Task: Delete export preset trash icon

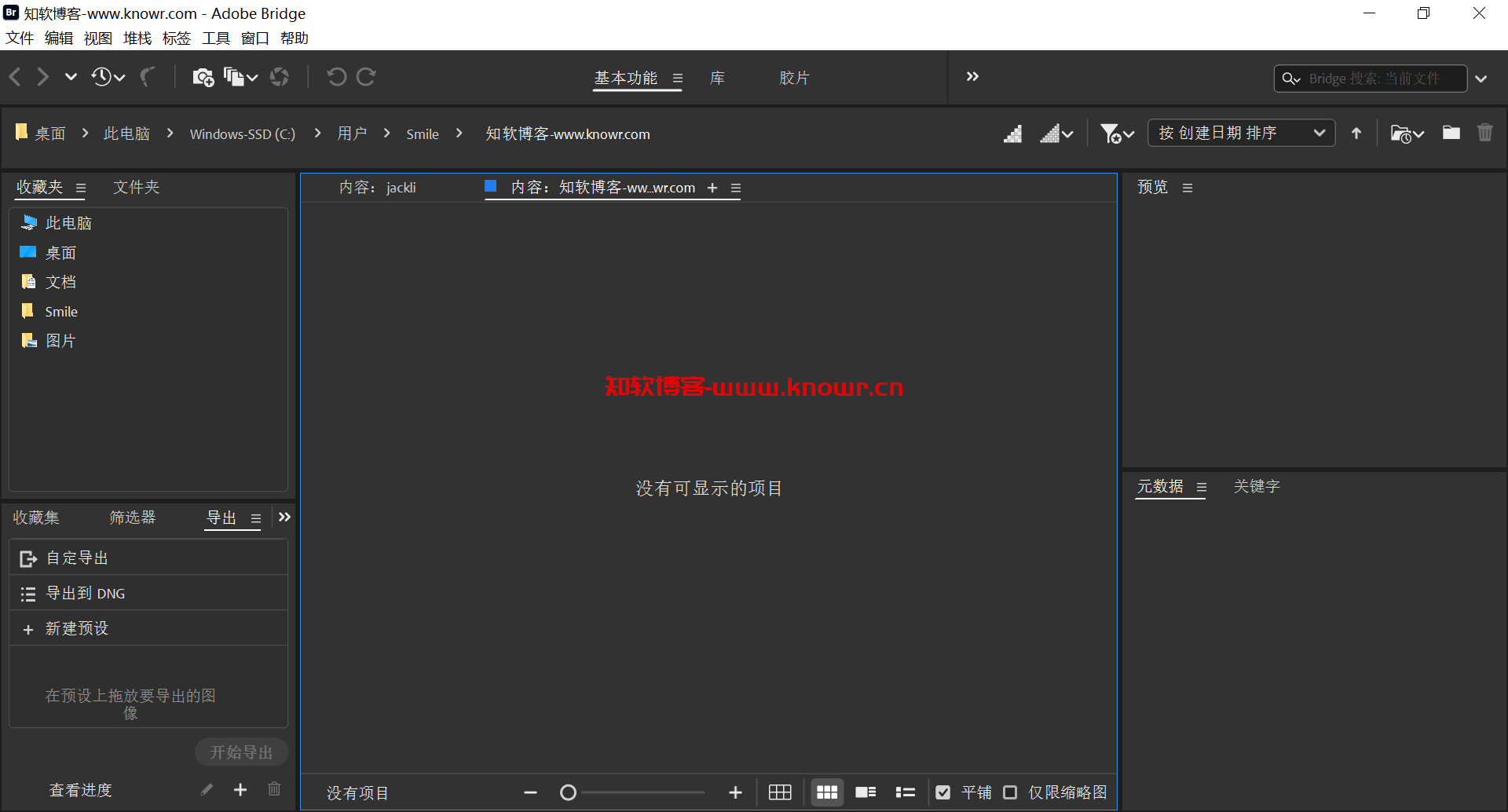Action: point(274,788)
